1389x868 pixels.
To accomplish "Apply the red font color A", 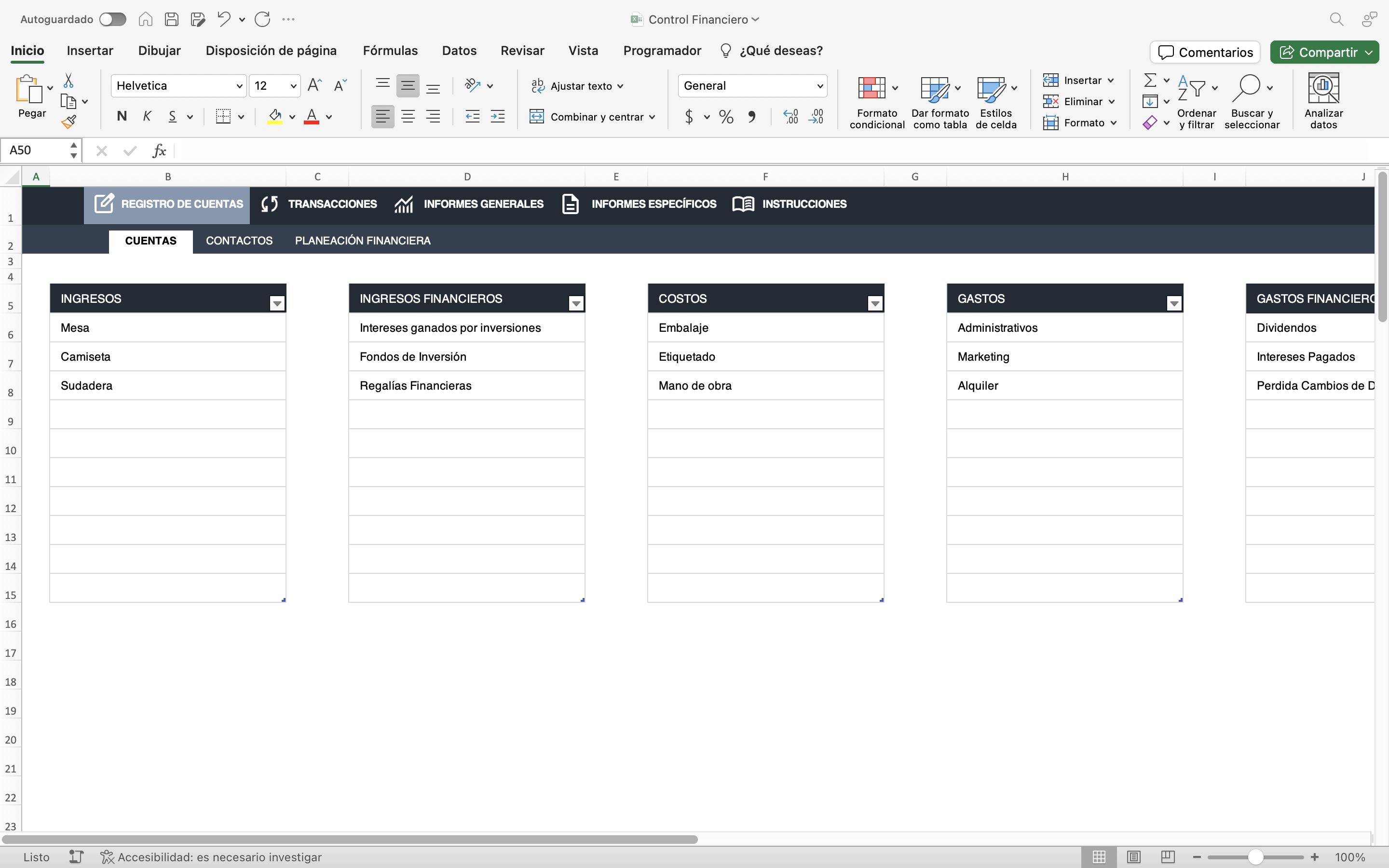I will pyautogui.click(x=312, y=117).
